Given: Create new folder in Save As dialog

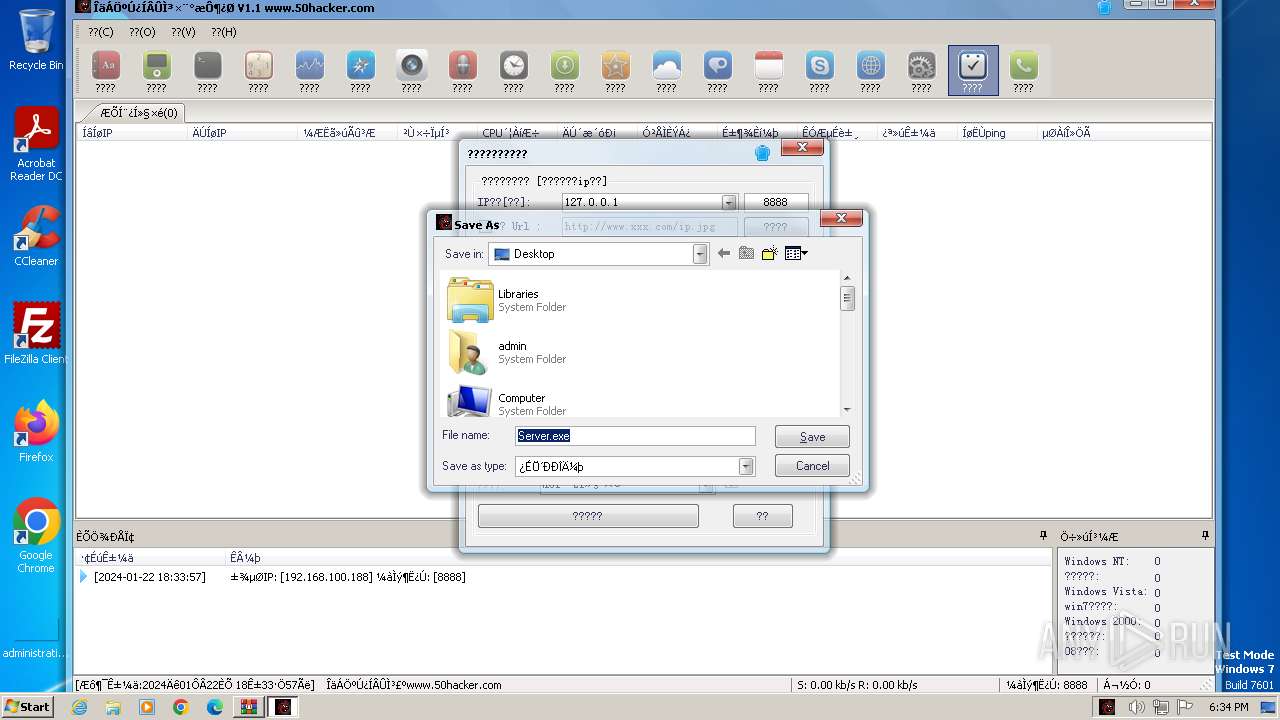Looking at the screenshot, I should click(x=769, y=254).
